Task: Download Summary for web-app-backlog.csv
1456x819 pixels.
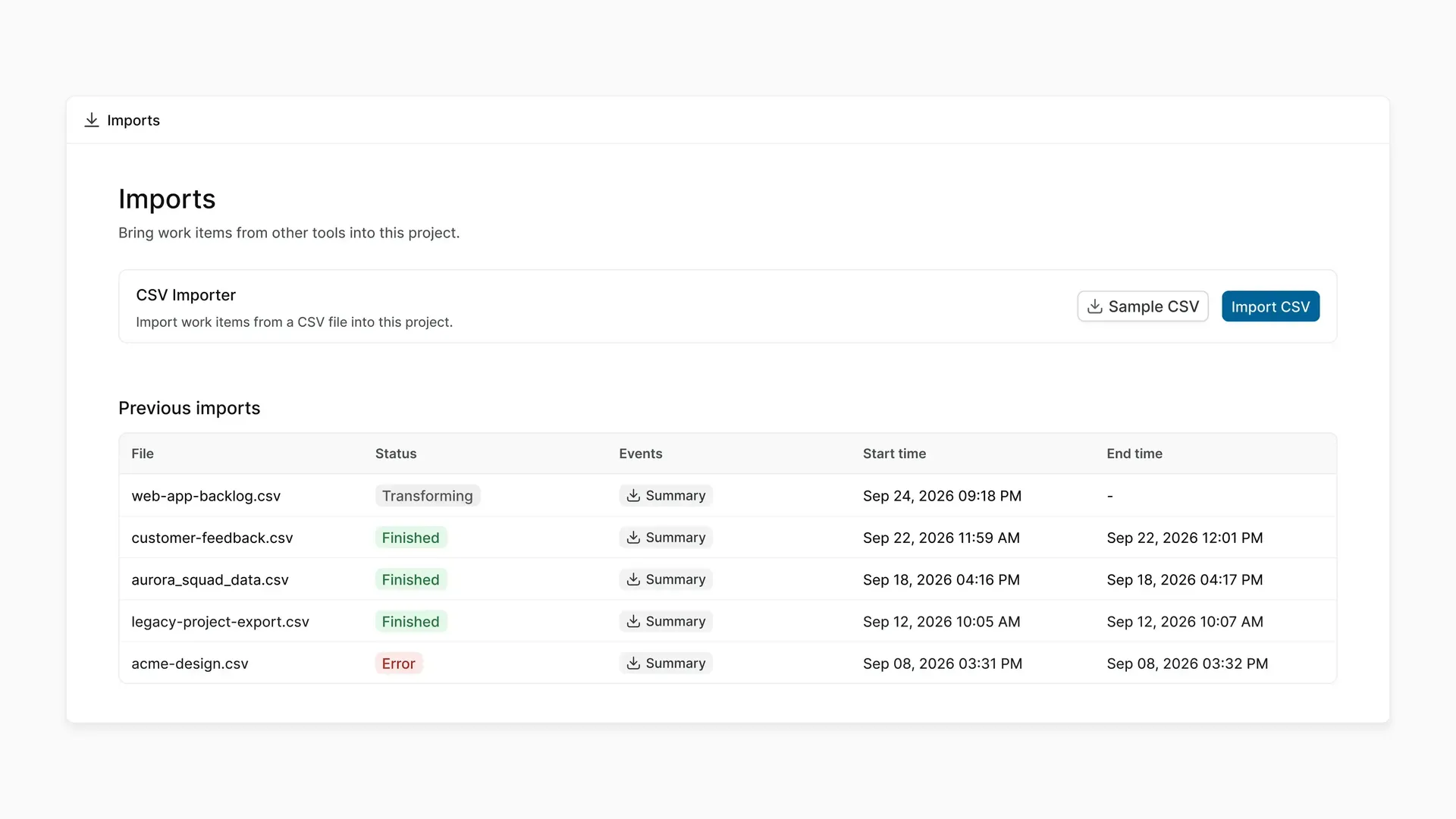Action: coord(666,495)
